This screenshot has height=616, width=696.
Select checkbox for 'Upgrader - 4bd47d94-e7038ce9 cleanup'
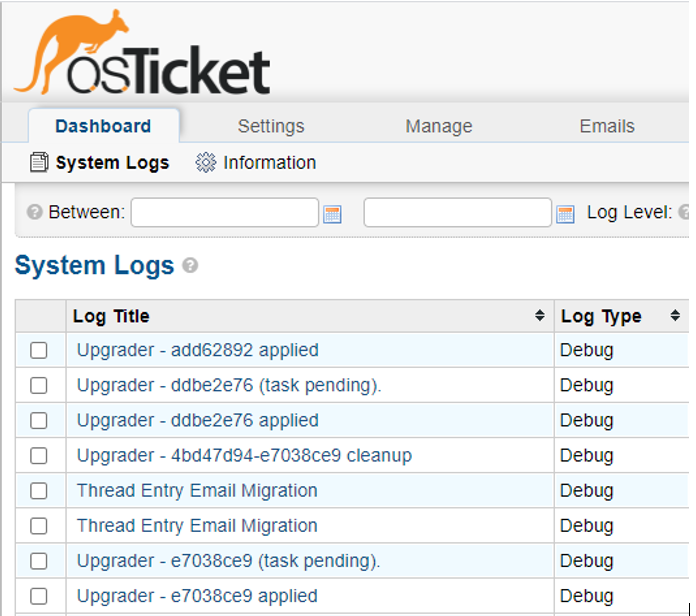point(39,456)
